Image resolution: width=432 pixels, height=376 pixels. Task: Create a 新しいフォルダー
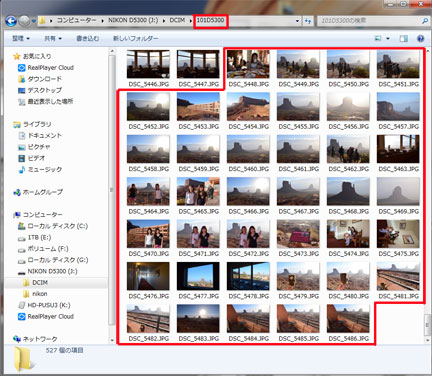point(136,38)
